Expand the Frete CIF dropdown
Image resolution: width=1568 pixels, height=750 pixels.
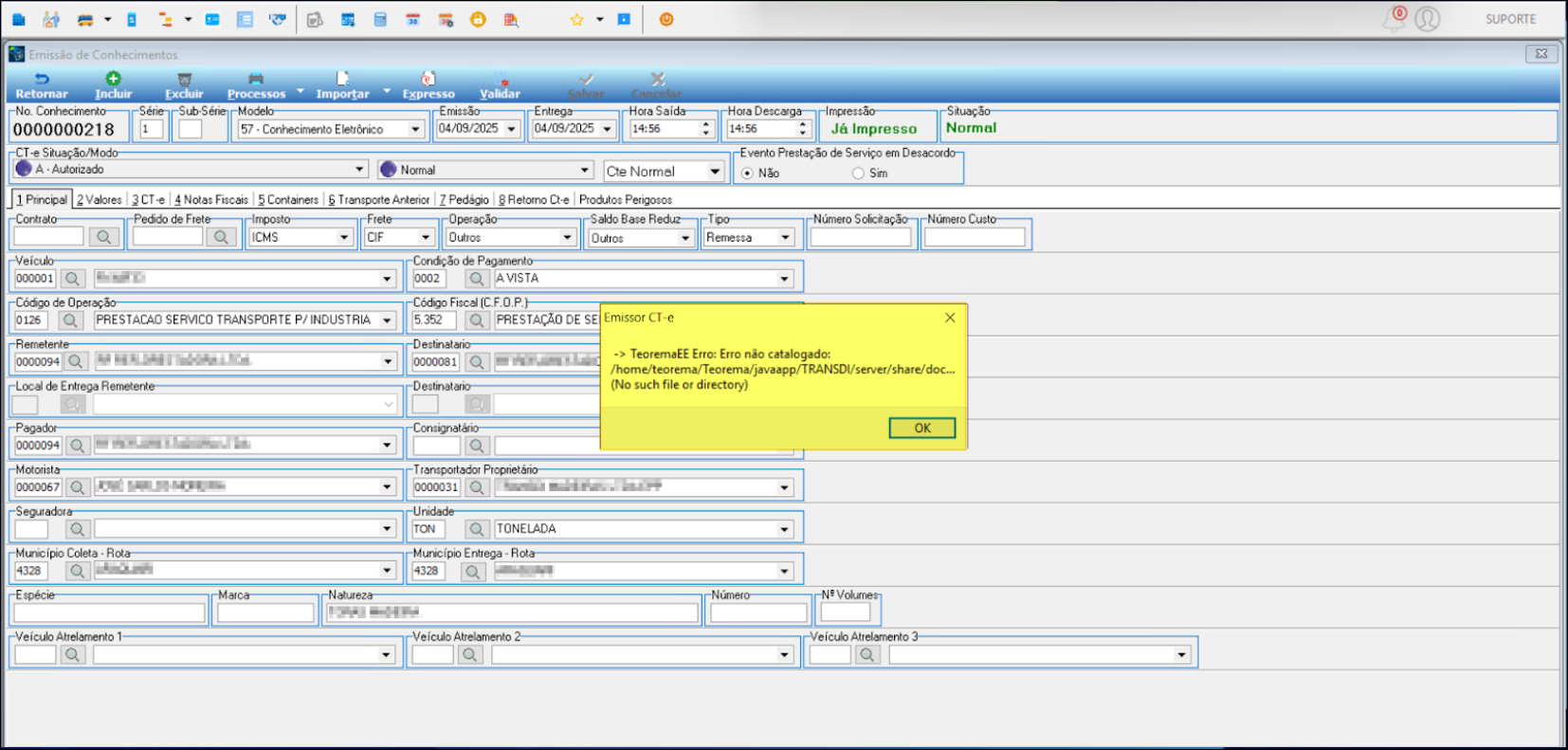(x=425, y=238)
